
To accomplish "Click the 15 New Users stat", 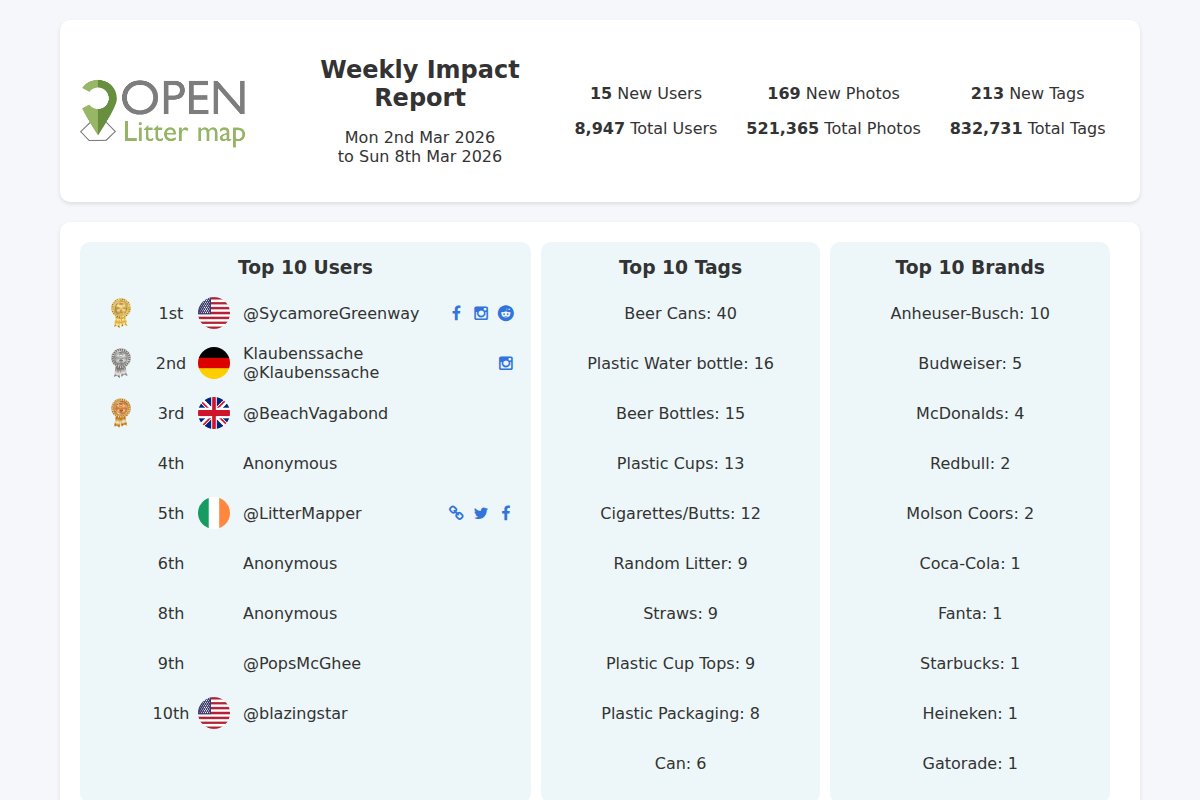I will 646,93.
